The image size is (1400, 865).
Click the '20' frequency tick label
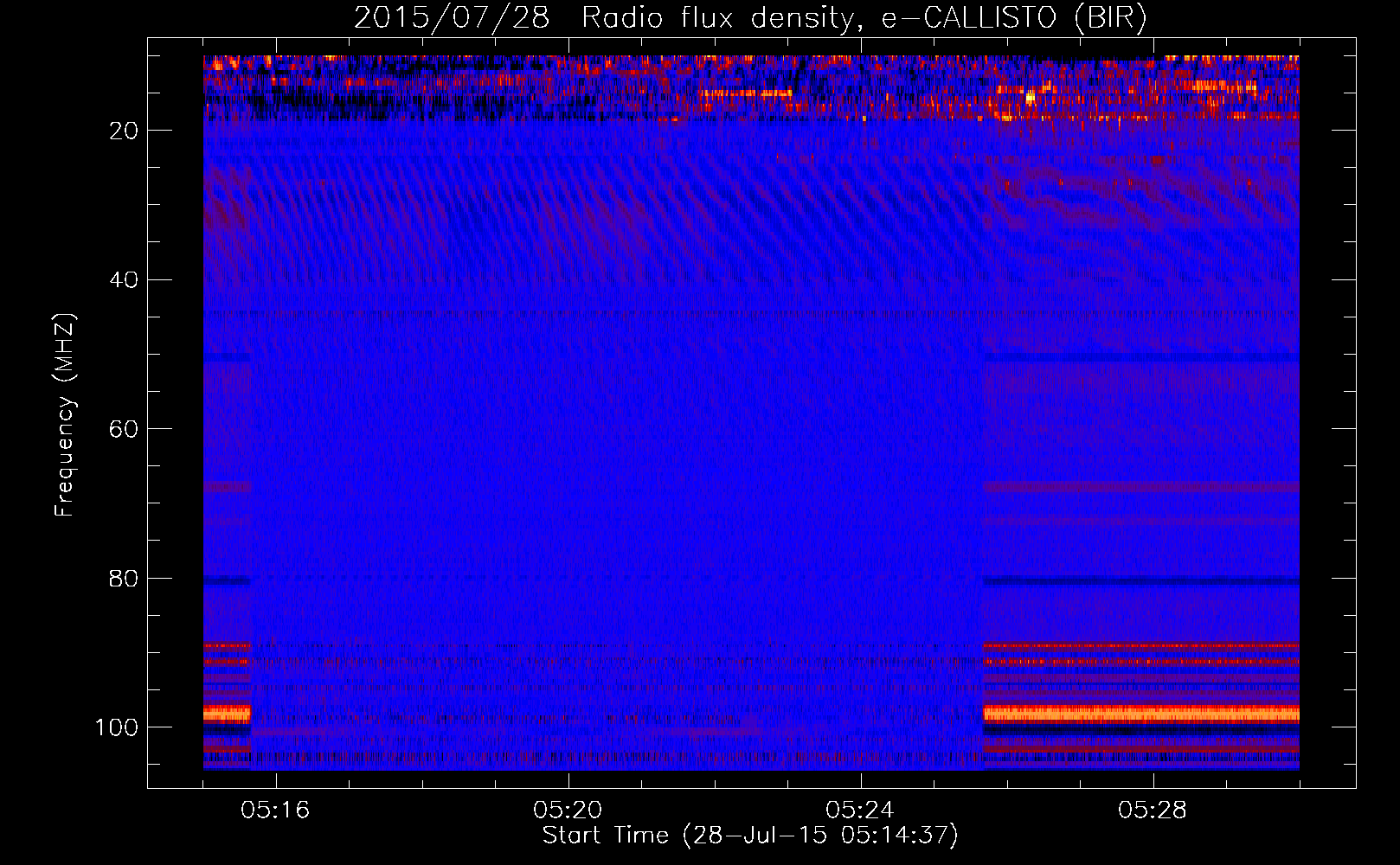(125, 131)
